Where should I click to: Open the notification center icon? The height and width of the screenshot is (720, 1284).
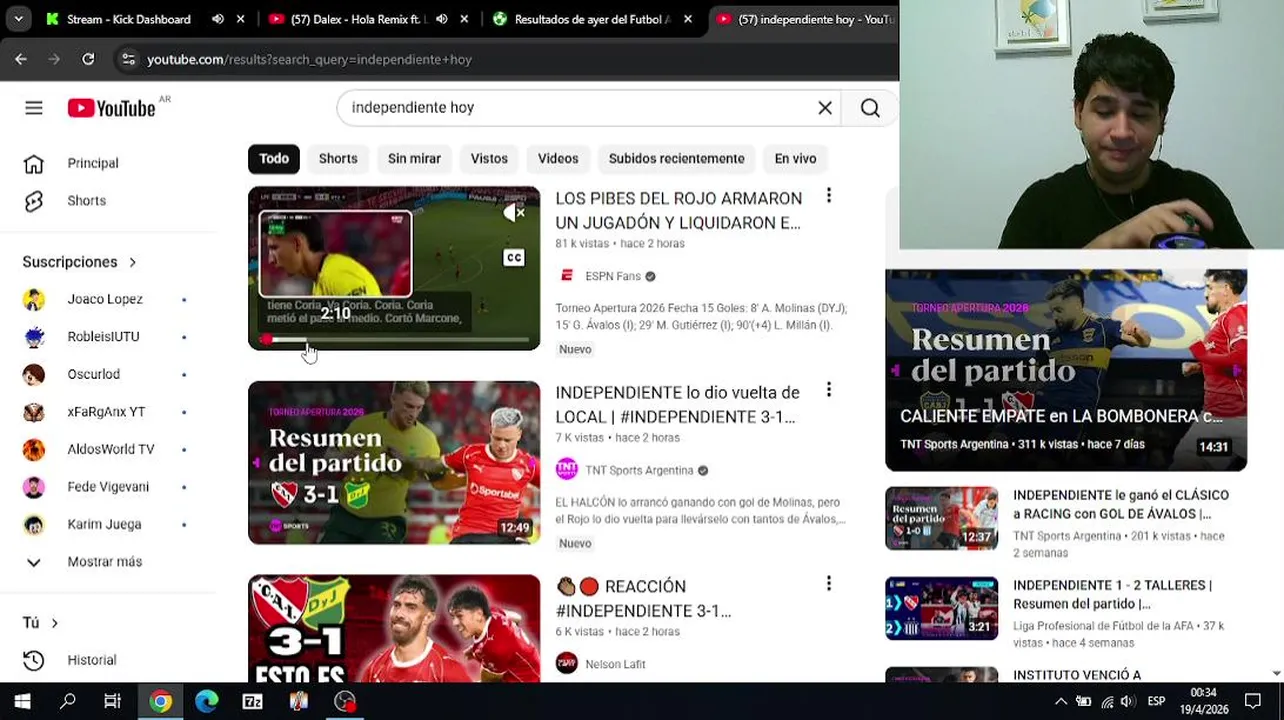click(1253, 702)
